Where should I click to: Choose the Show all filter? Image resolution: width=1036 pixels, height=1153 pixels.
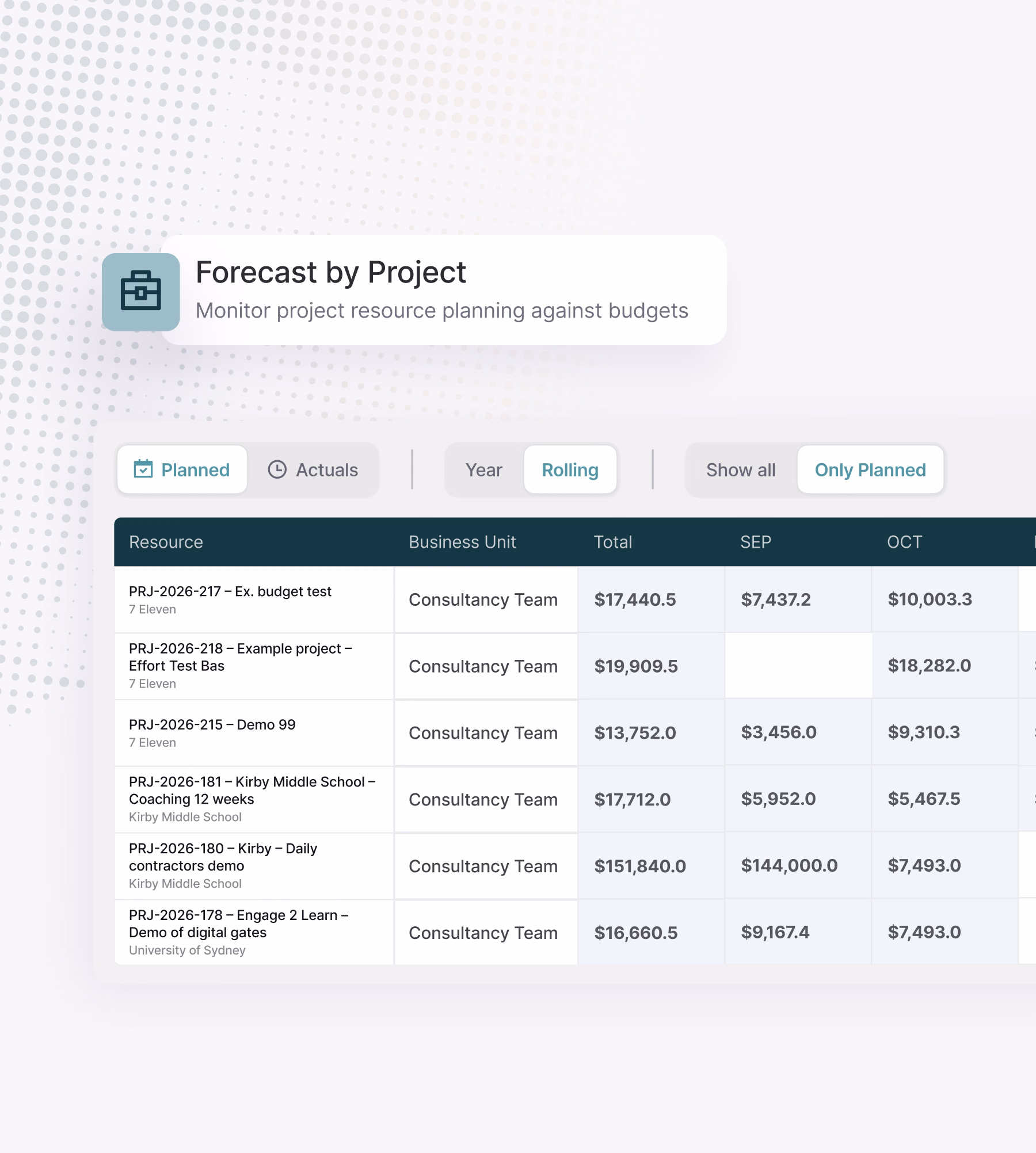[741, 469]
